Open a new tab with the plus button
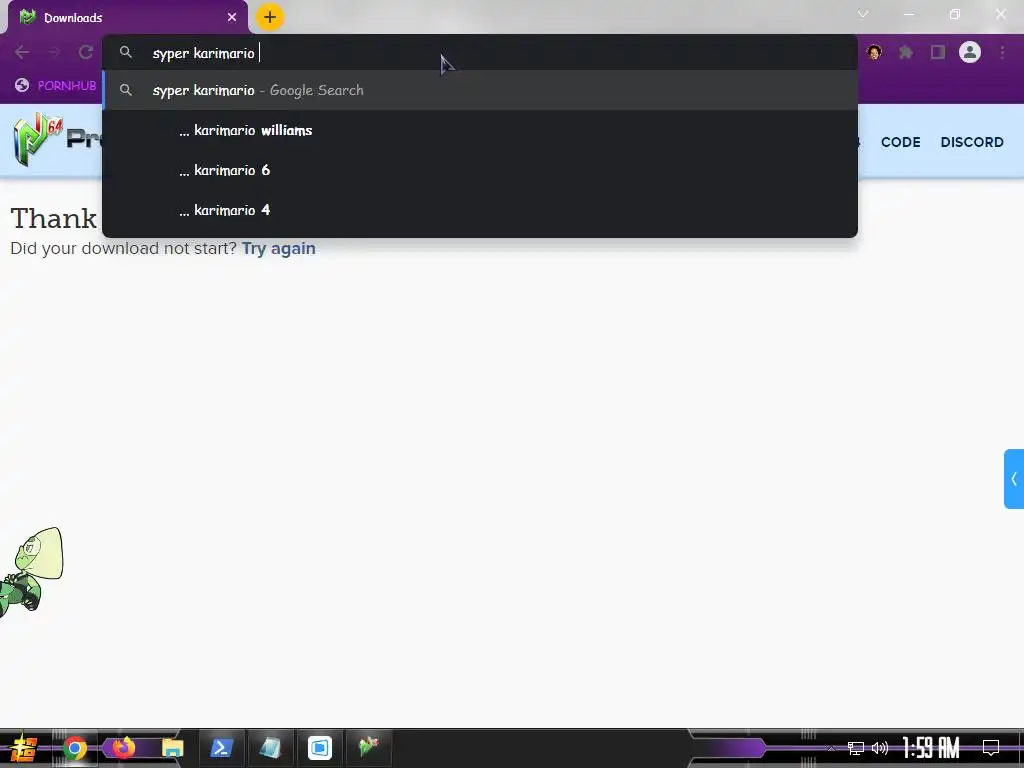 click(270, 18)
